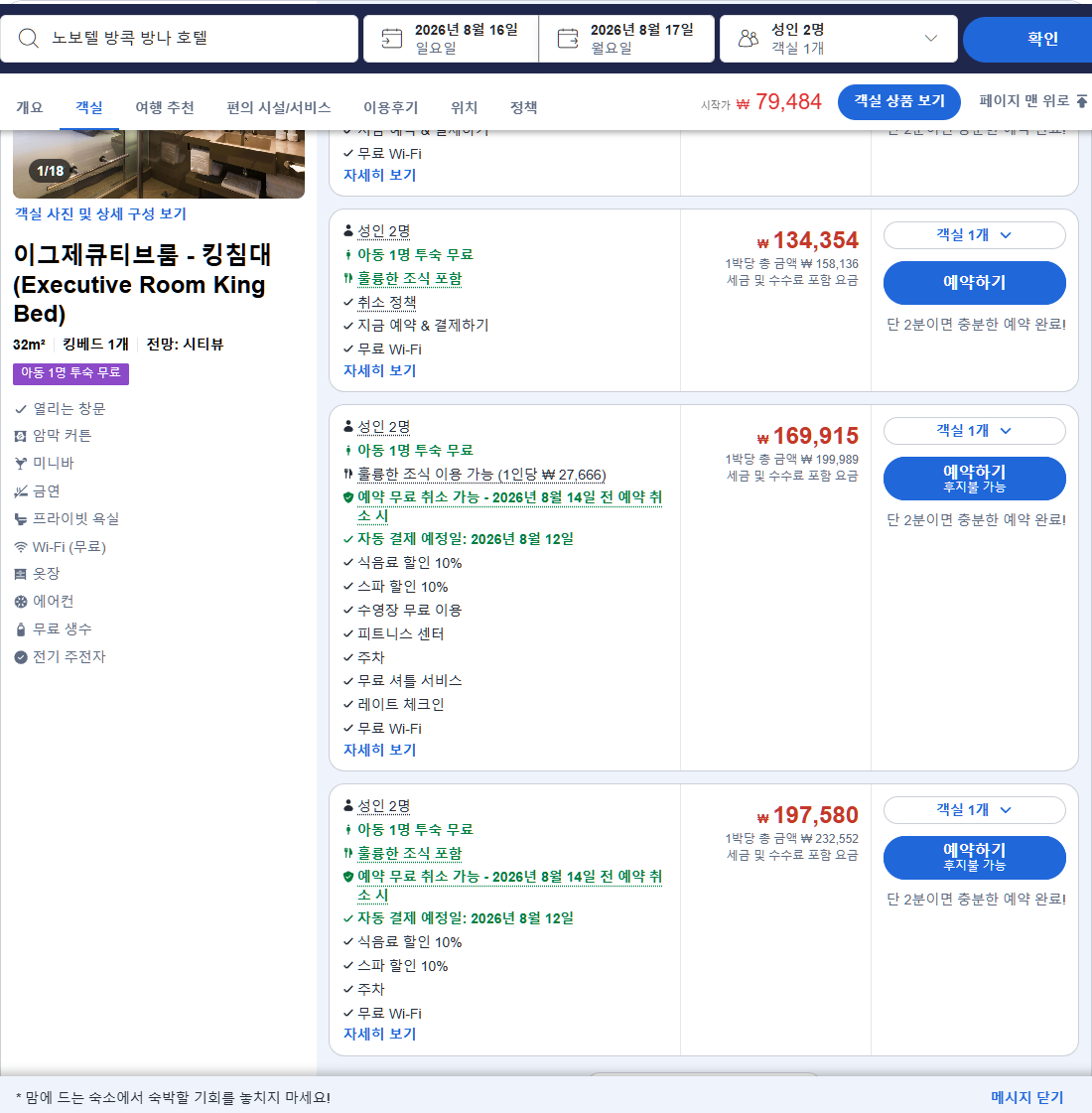Screen dimensions: 1092x1113
Task: Book the ₩134,354 room with 예약하기
Action: [x=974, y=283]
